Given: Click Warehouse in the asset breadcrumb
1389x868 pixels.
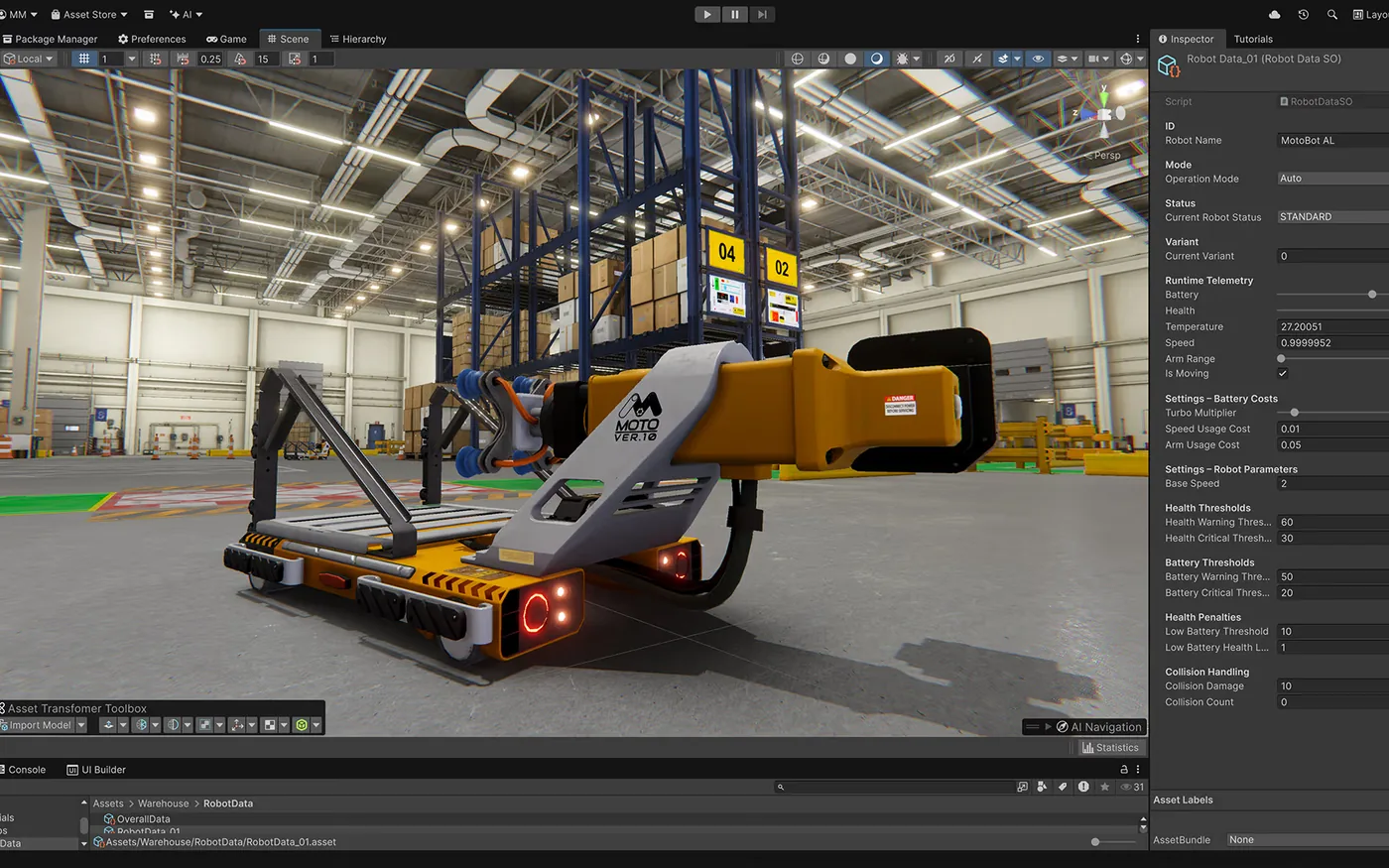Looking at the screenshot, I should (x=164, y=804).
